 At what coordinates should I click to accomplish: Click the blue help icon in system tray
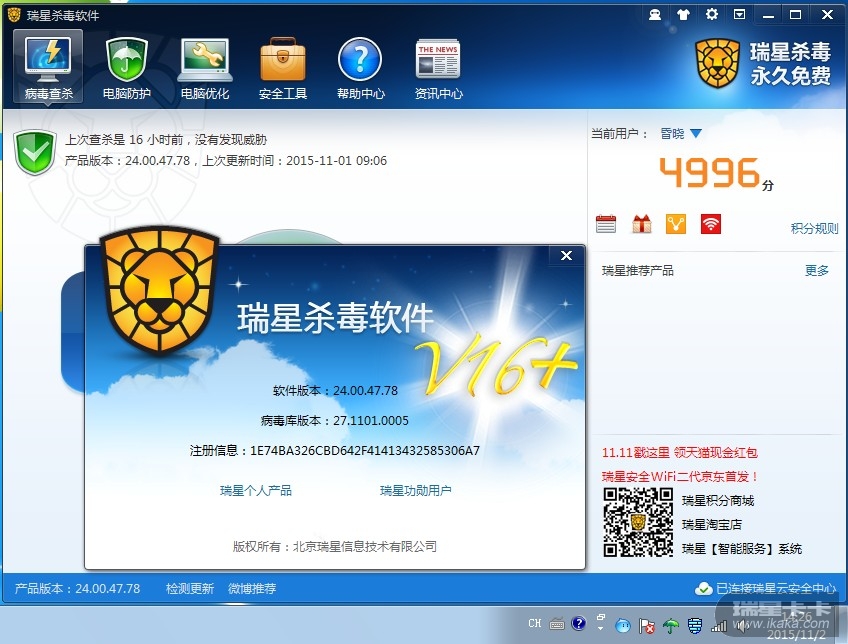[578, 623]
